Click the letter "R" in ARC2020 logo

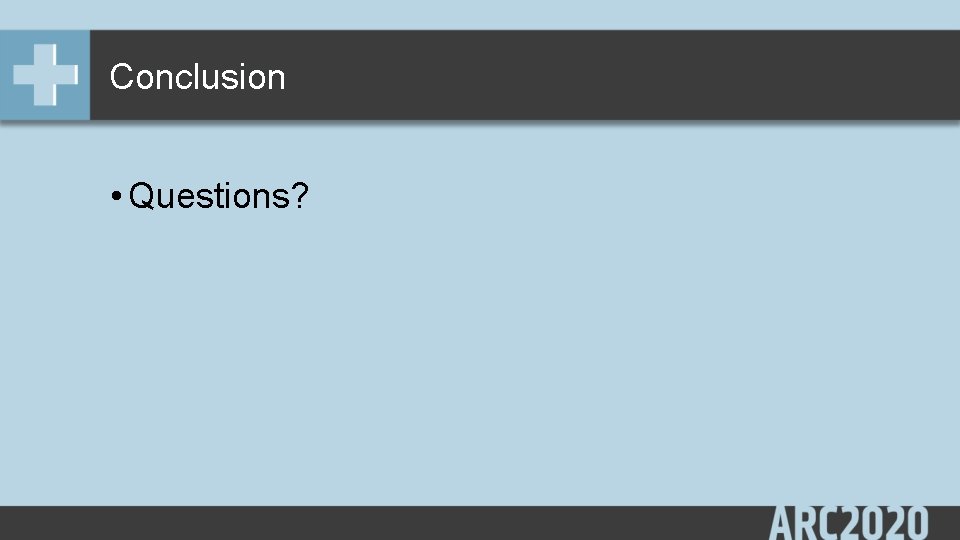coord(806,523)
